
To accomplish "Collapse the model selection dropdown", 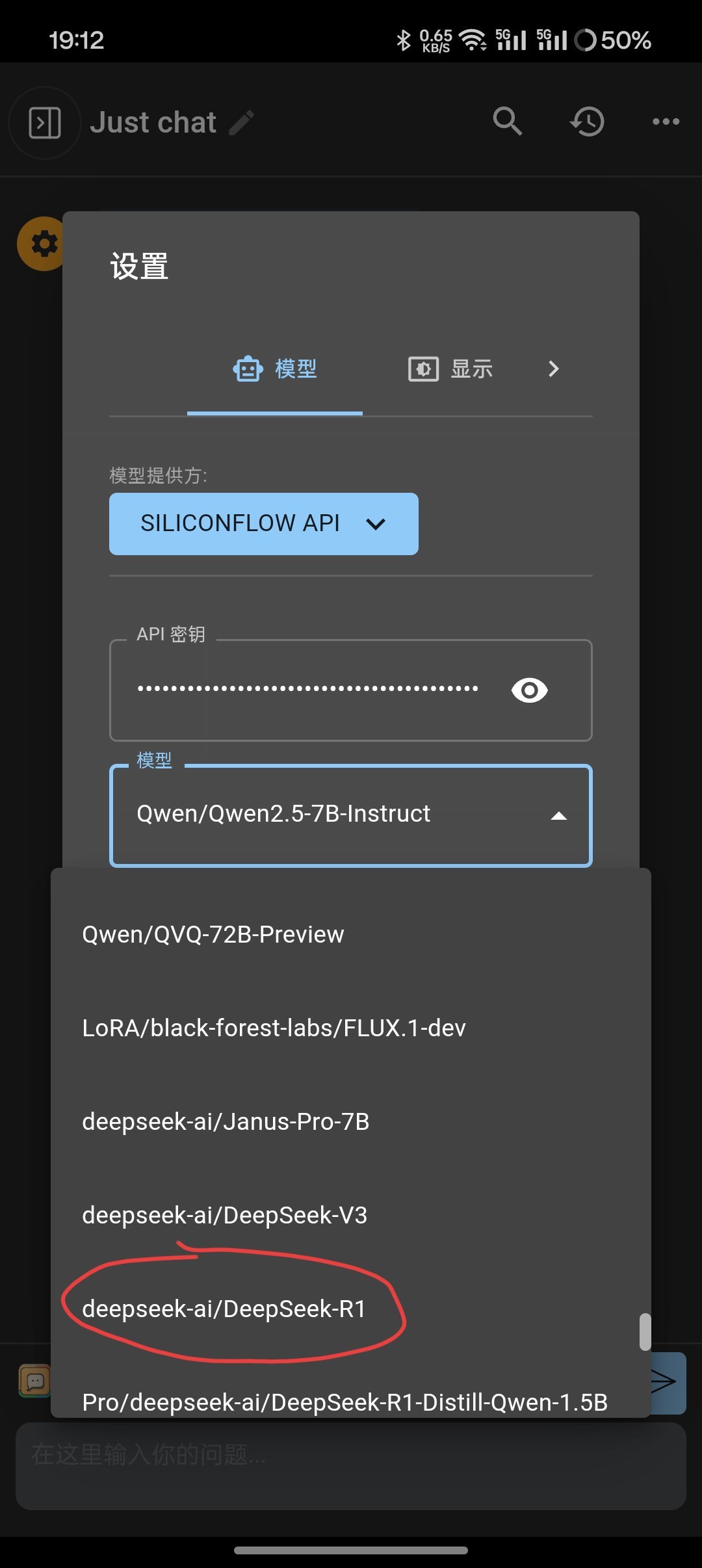I will tap(558, 815).
